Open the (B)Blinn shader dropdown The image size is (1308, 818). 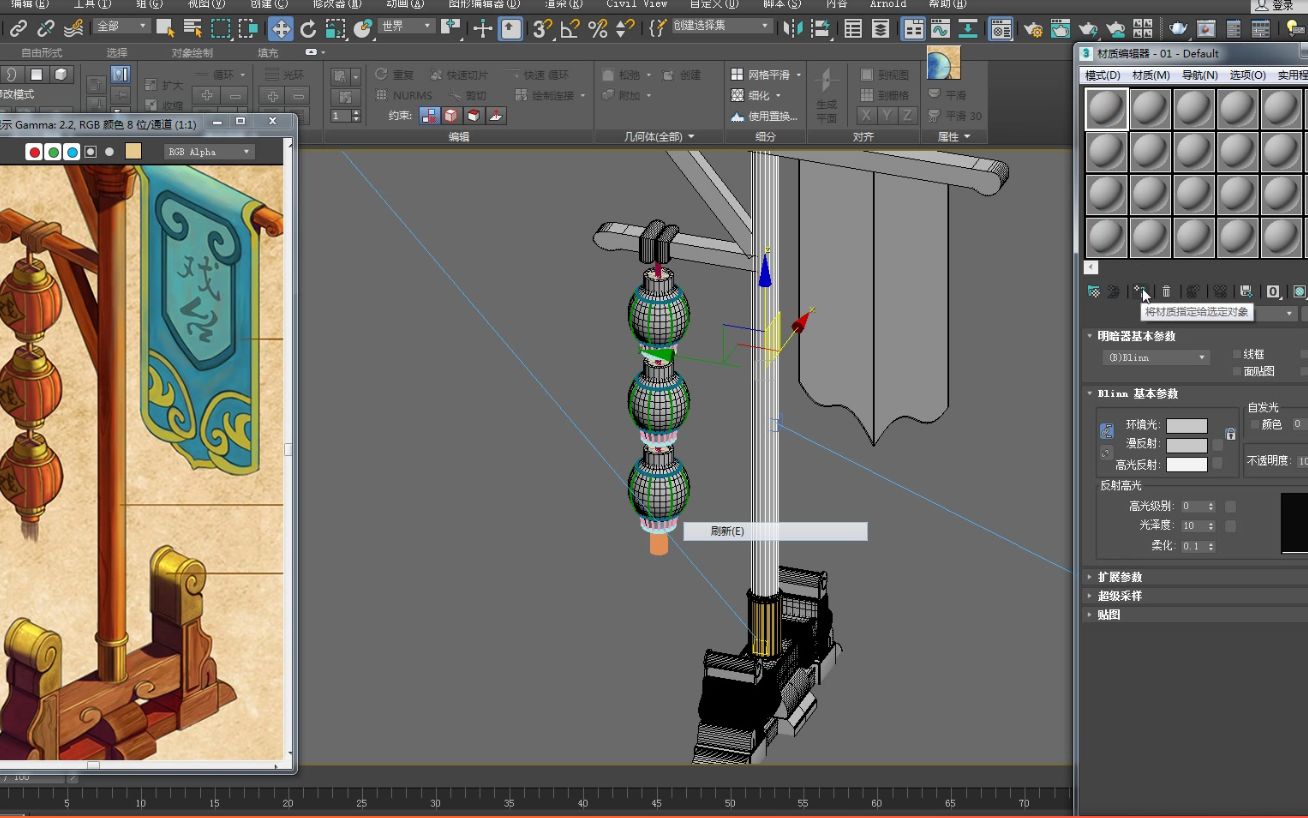click(1156, 357)
